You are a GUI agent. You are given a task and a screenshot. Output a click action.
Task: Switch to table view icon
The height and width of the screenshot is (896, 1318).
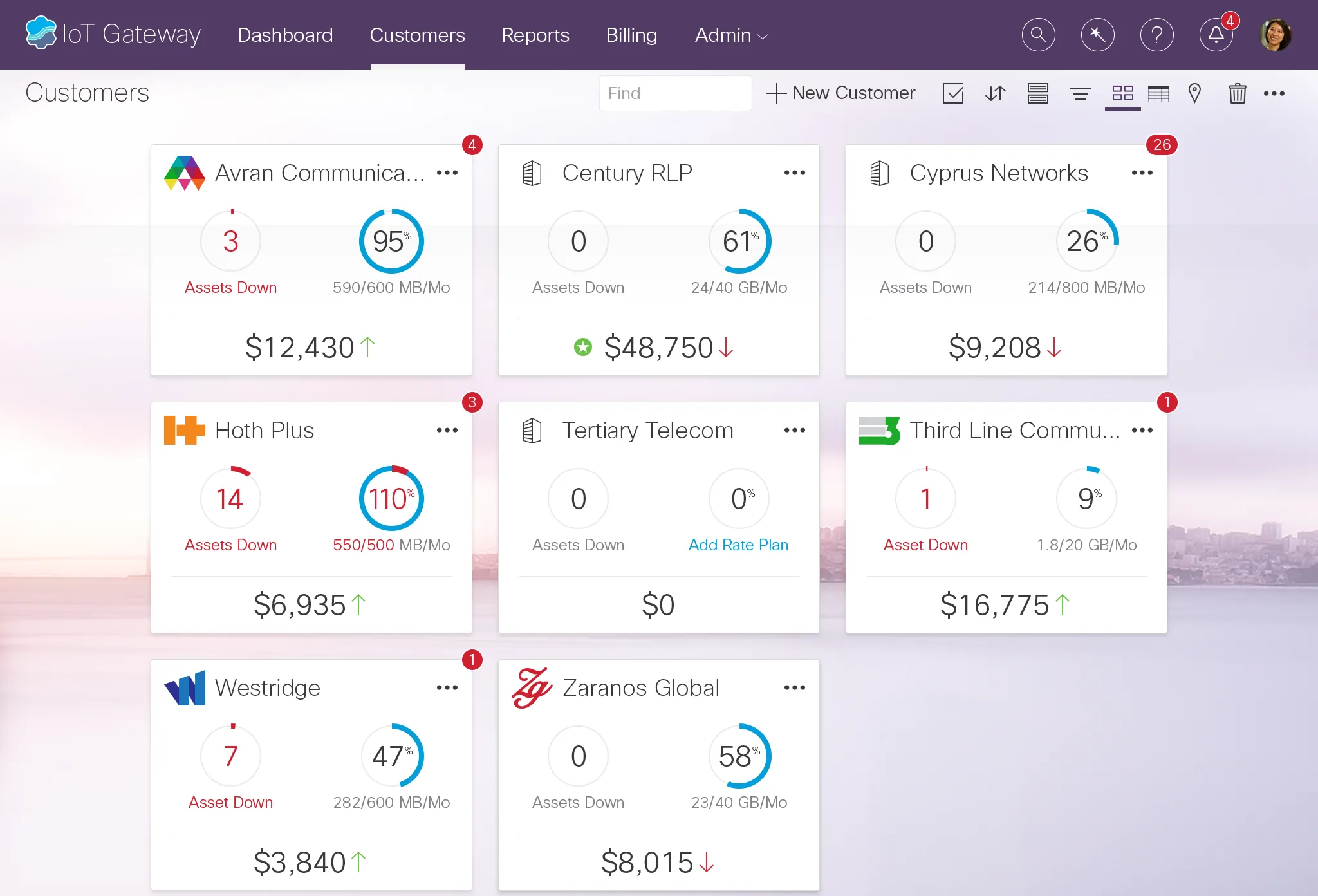coord(1158,94)
